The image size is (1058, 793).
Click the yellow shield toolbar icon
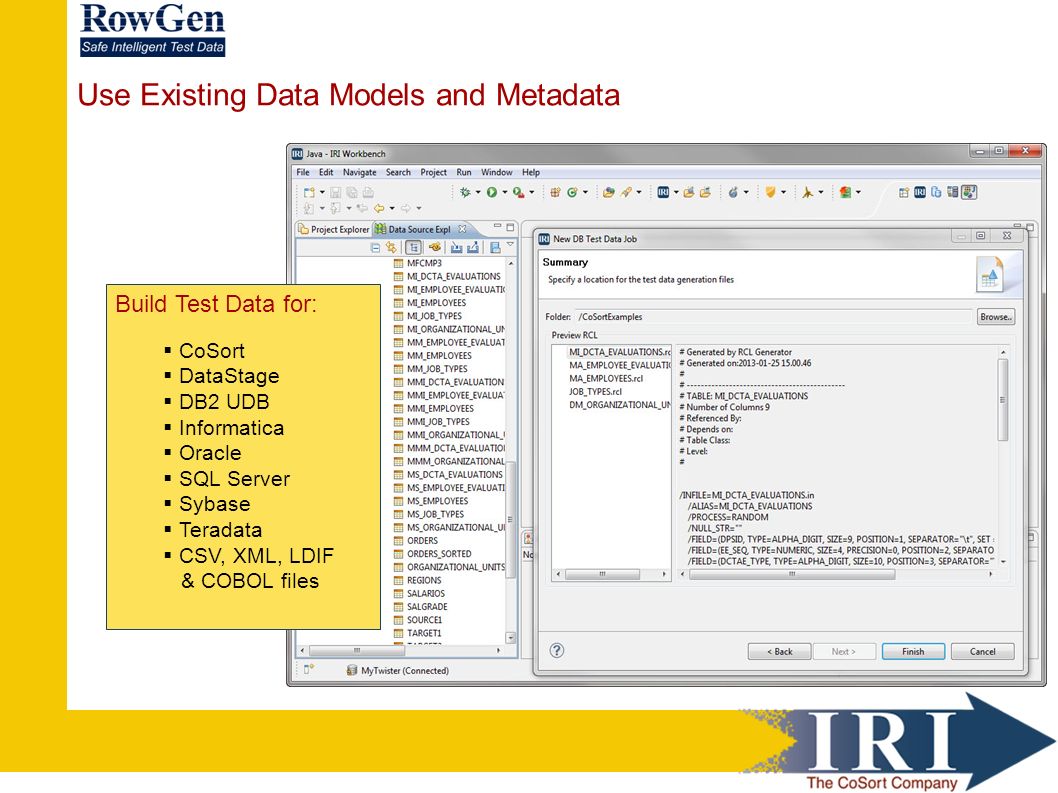771,192
